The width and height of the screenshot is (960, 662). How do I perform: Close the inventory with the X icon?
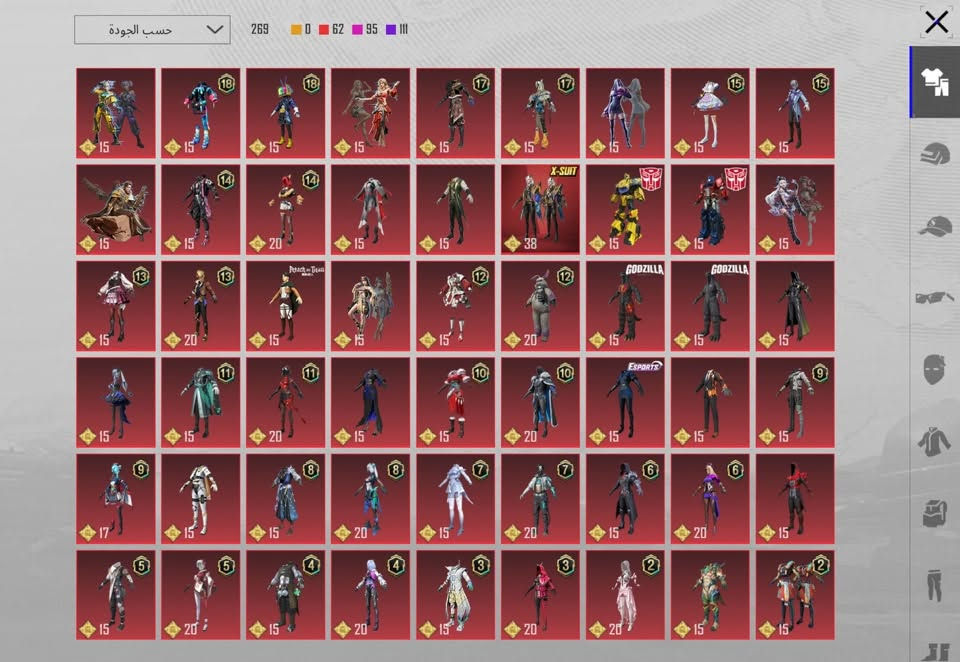936,23
